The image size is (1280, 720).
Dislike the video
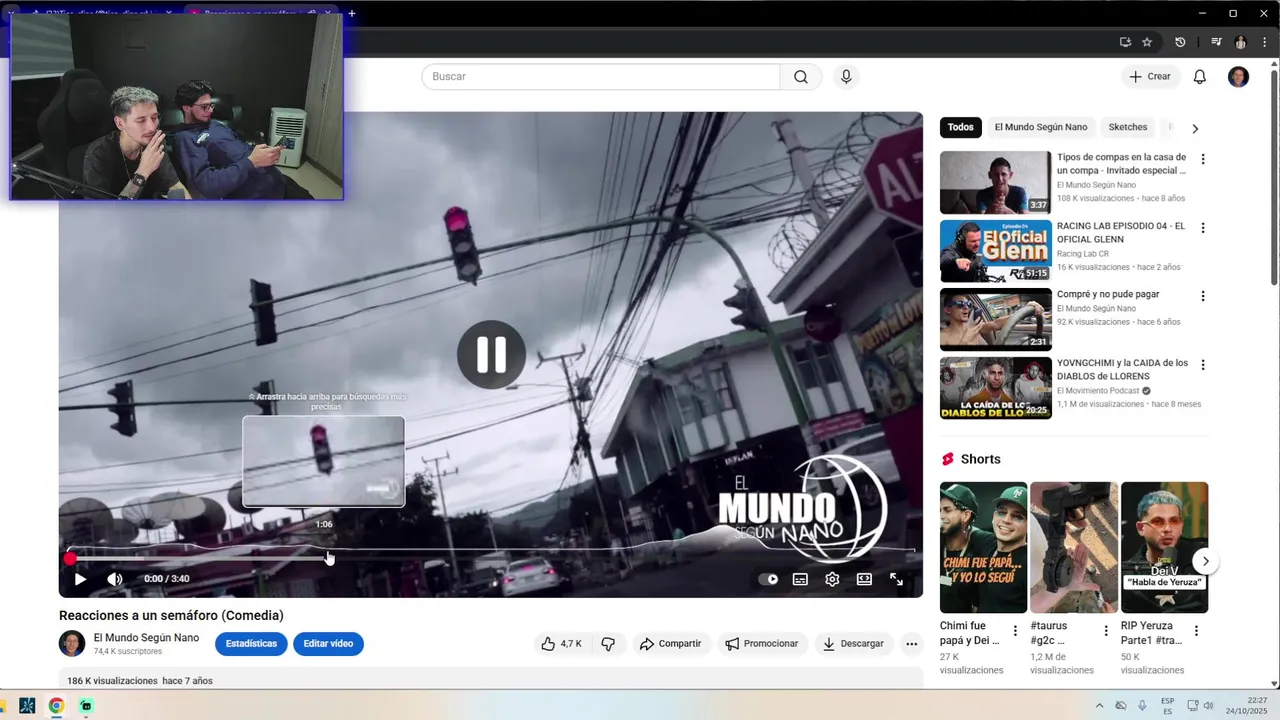click(x=608, y=644)
